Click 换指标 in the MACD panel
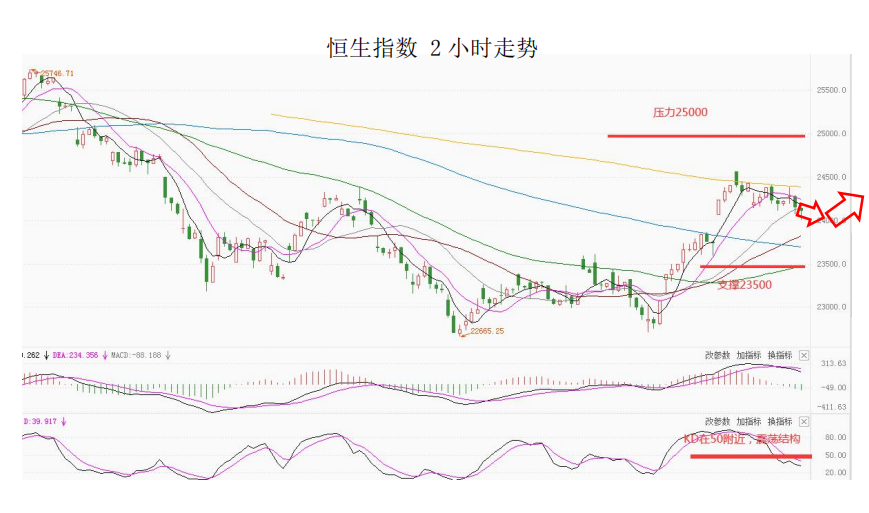Image resolution: width=869 pixels, height=513 pixels. (x=780, y=355)
